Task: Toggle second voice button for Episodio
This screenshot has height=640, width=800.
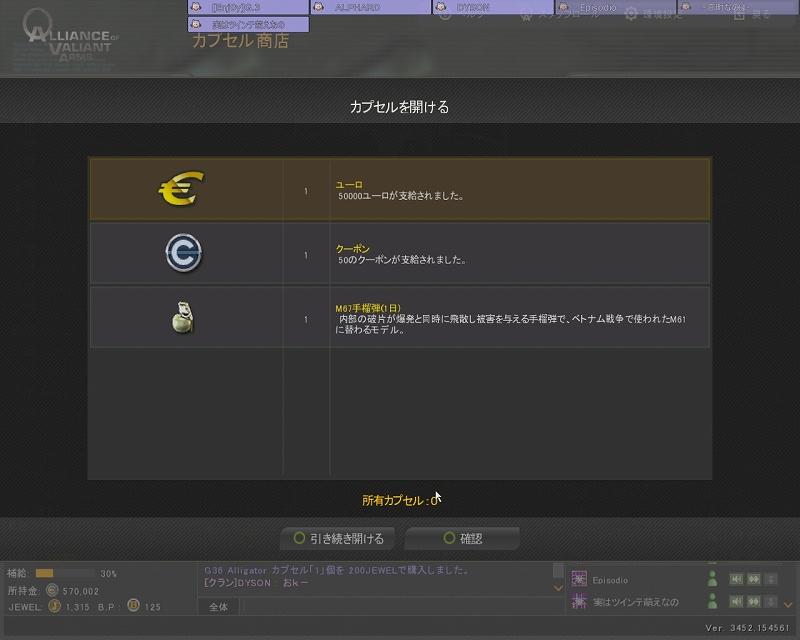Action: click(x=754, y=579)
